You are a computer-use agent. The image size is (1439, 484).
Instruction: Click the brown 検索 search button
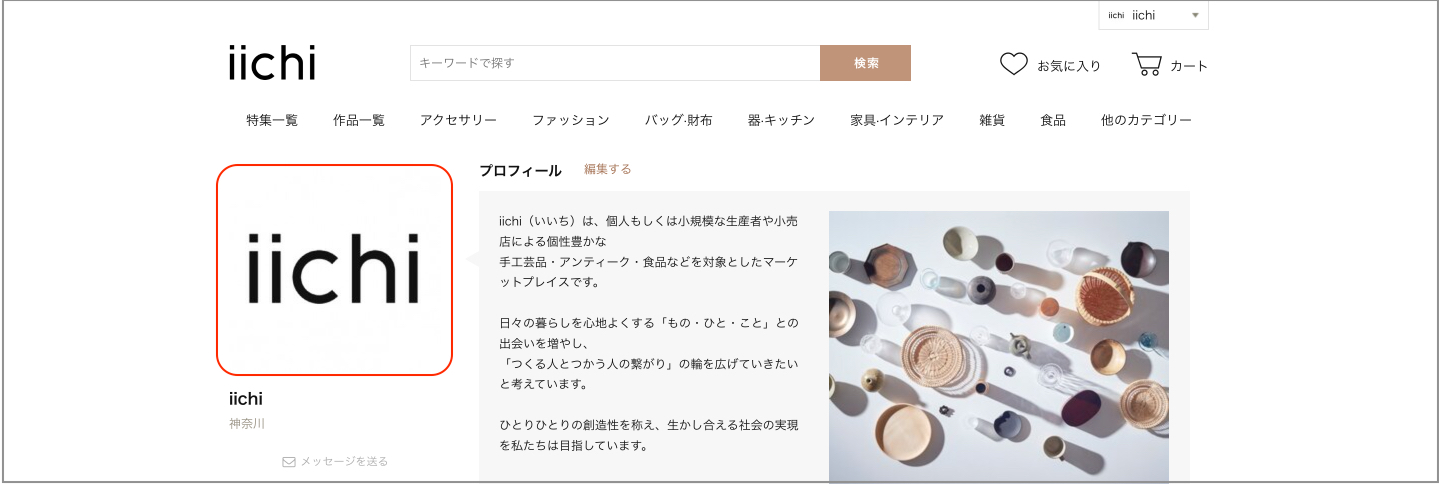(x=866, y=63)
